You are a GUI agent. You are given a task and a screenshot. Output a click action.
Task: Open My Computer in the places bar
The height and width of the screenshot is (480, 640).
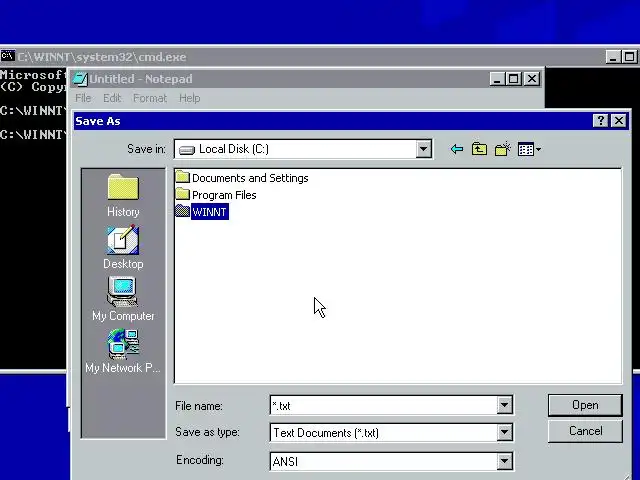pos(123,299)
